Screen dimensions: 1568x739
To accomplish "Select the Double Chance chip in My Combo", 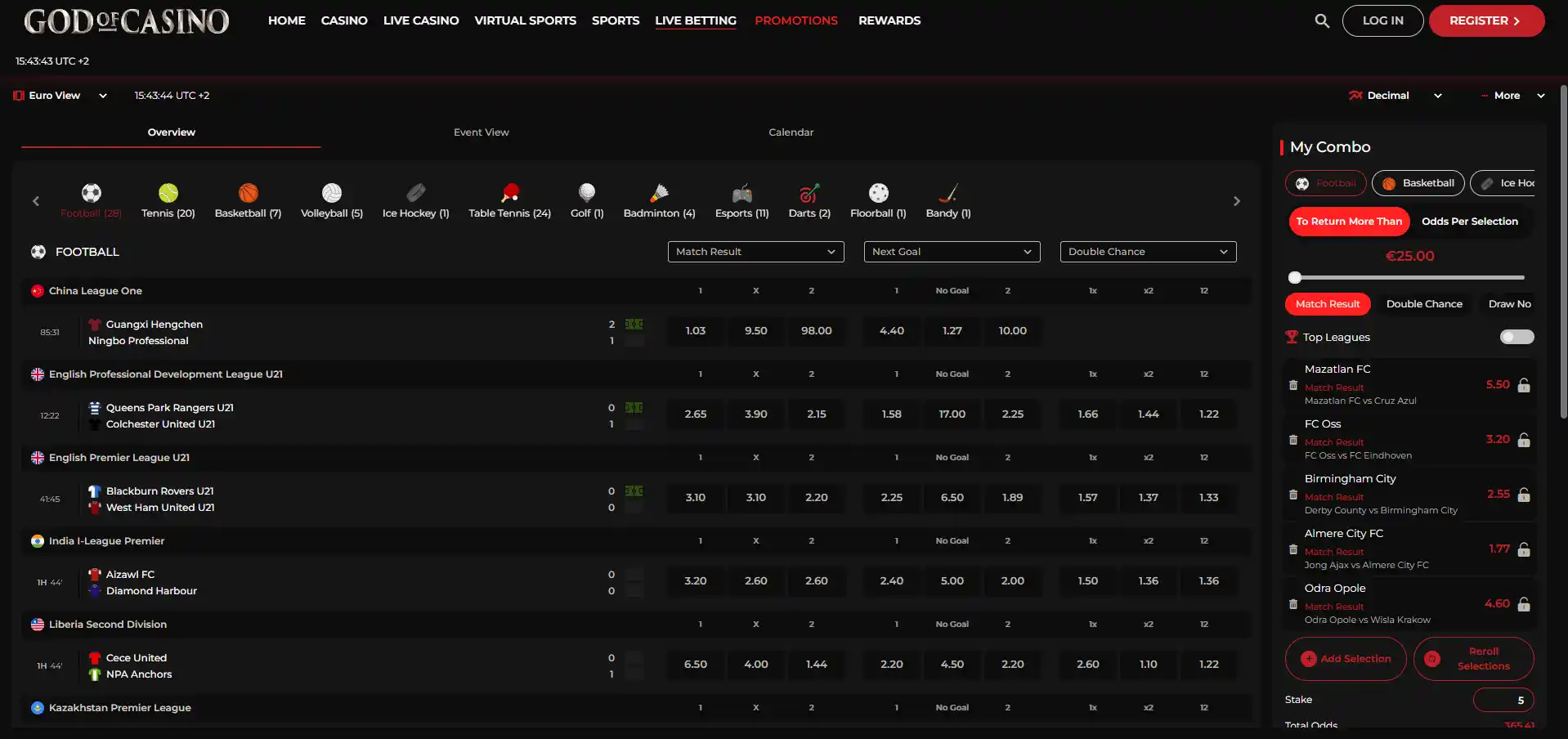I will 1424,304.
